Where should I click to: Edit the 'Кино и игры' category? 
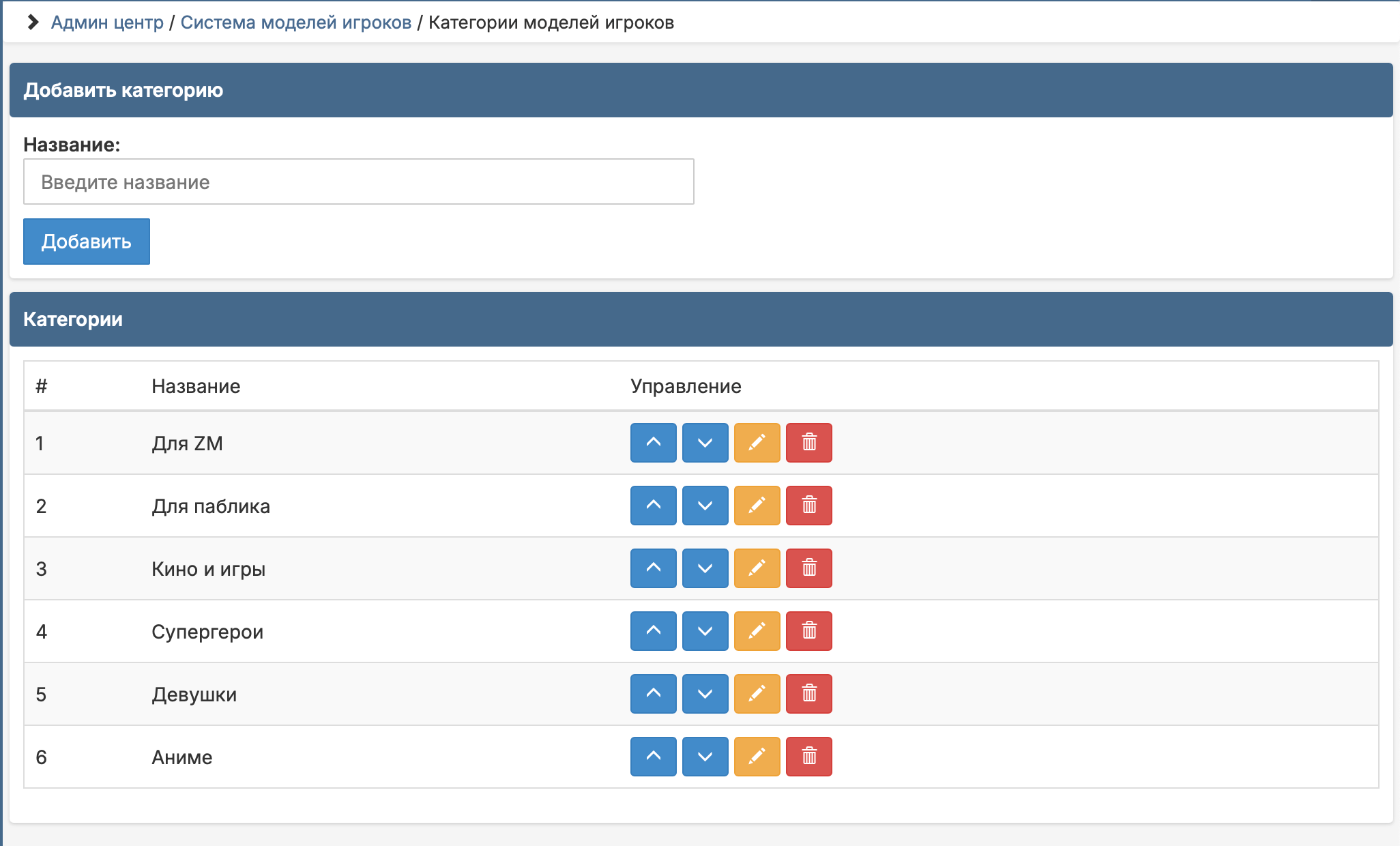[x=757, y=568]
